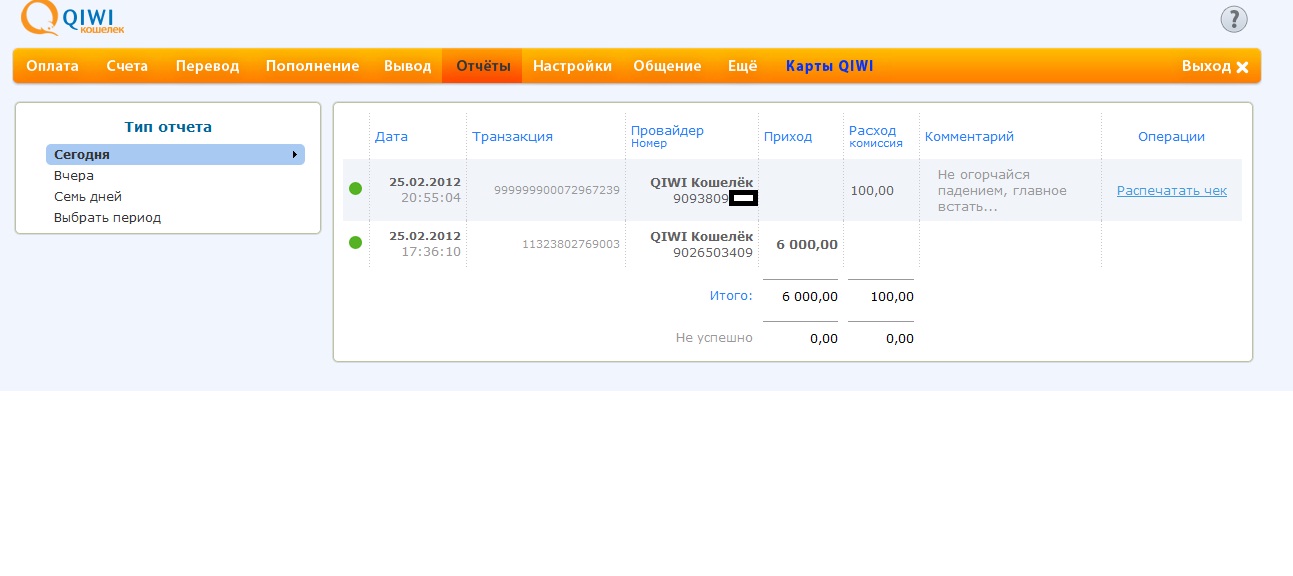Click the wallet number 9026503409

pos(713,252)
